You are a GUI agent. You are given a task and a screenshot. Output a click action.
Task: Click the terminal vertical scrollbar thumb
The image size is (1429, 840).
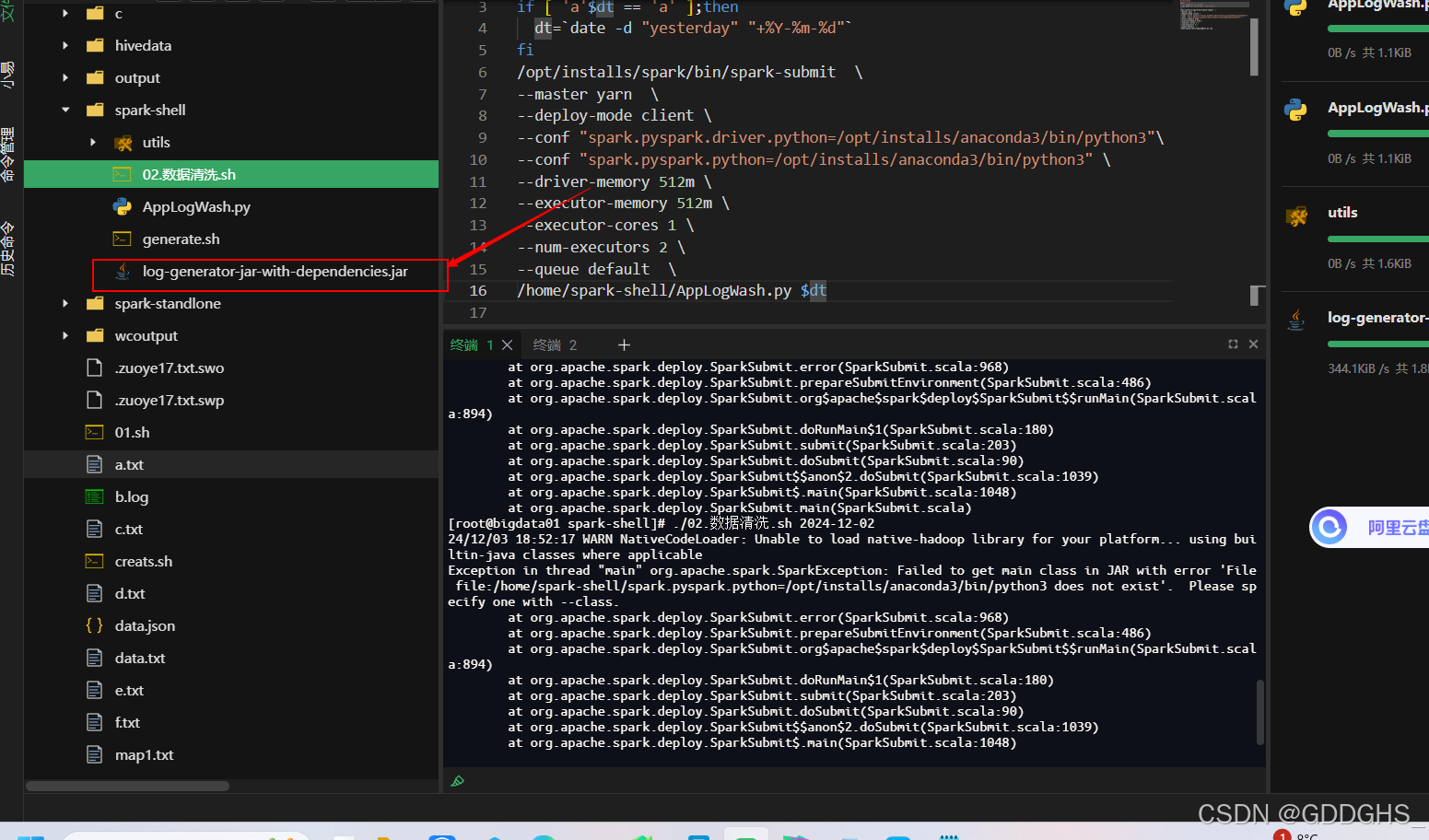1260,712
